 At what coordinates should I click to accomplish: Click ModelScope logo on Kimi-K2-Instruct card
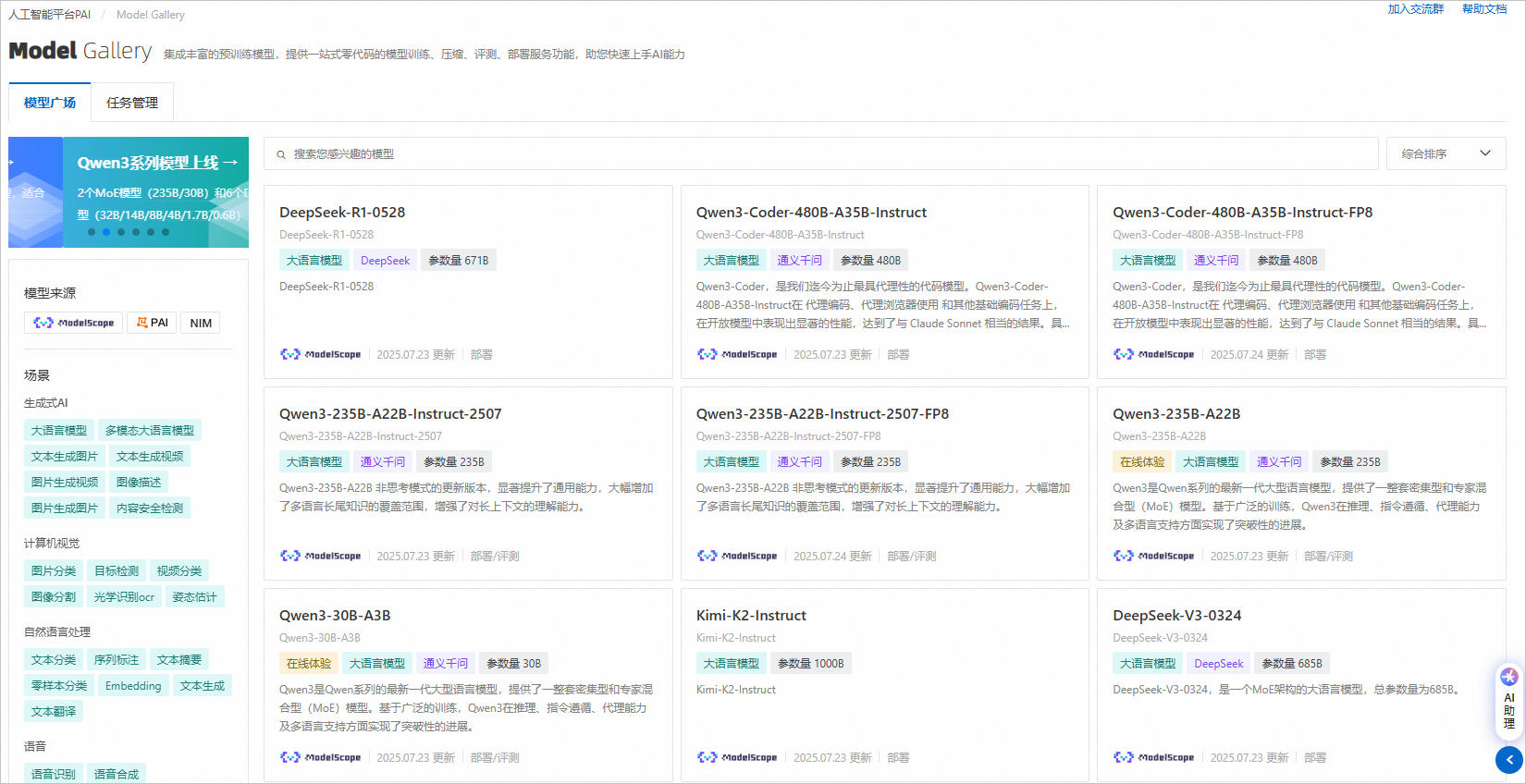(737, 757)
